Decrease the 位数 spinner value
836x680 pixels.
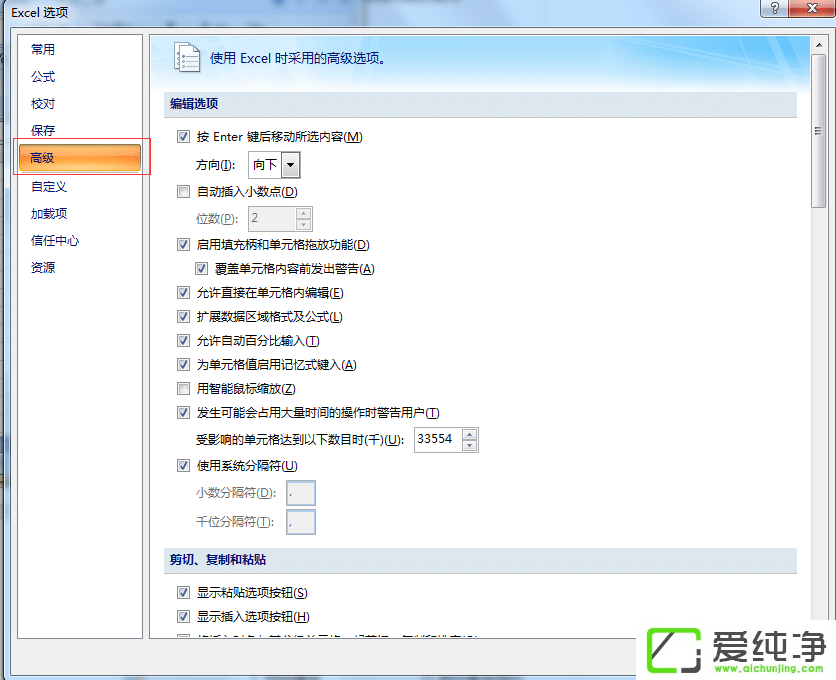pos(303,225)
